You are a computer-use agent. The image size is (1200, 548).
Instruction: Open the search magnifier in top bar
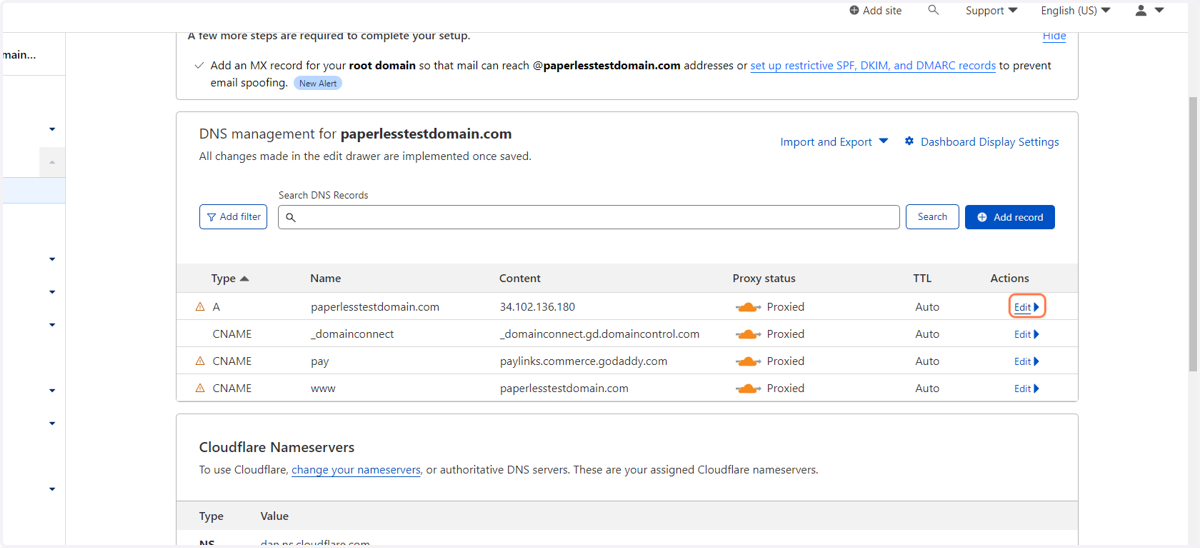933,10
